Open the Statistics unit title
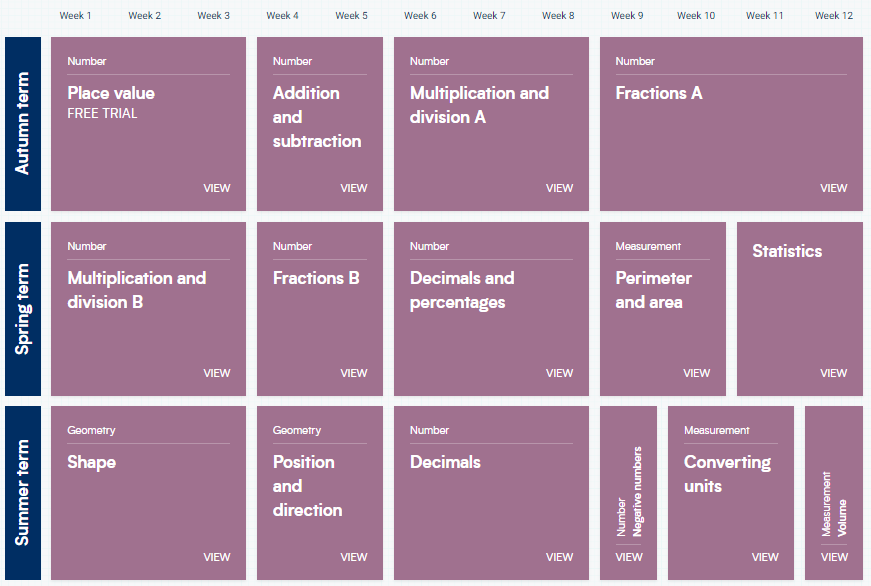The width and height of the screenshot is (871, 586). [x=787, y=251]
